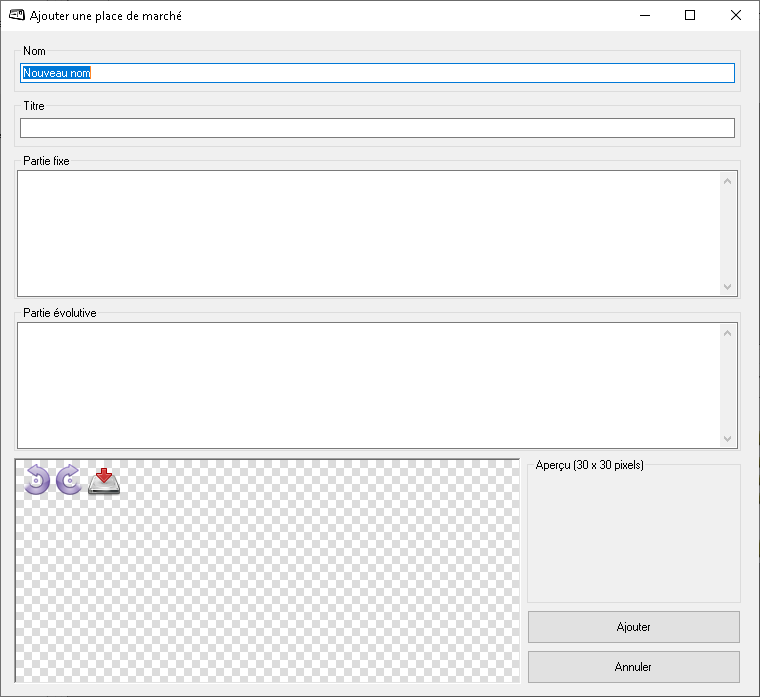Minimize the Ajouter une place de marché window
Viewport: 760px width, 697px height.
[x=644, y=15]
